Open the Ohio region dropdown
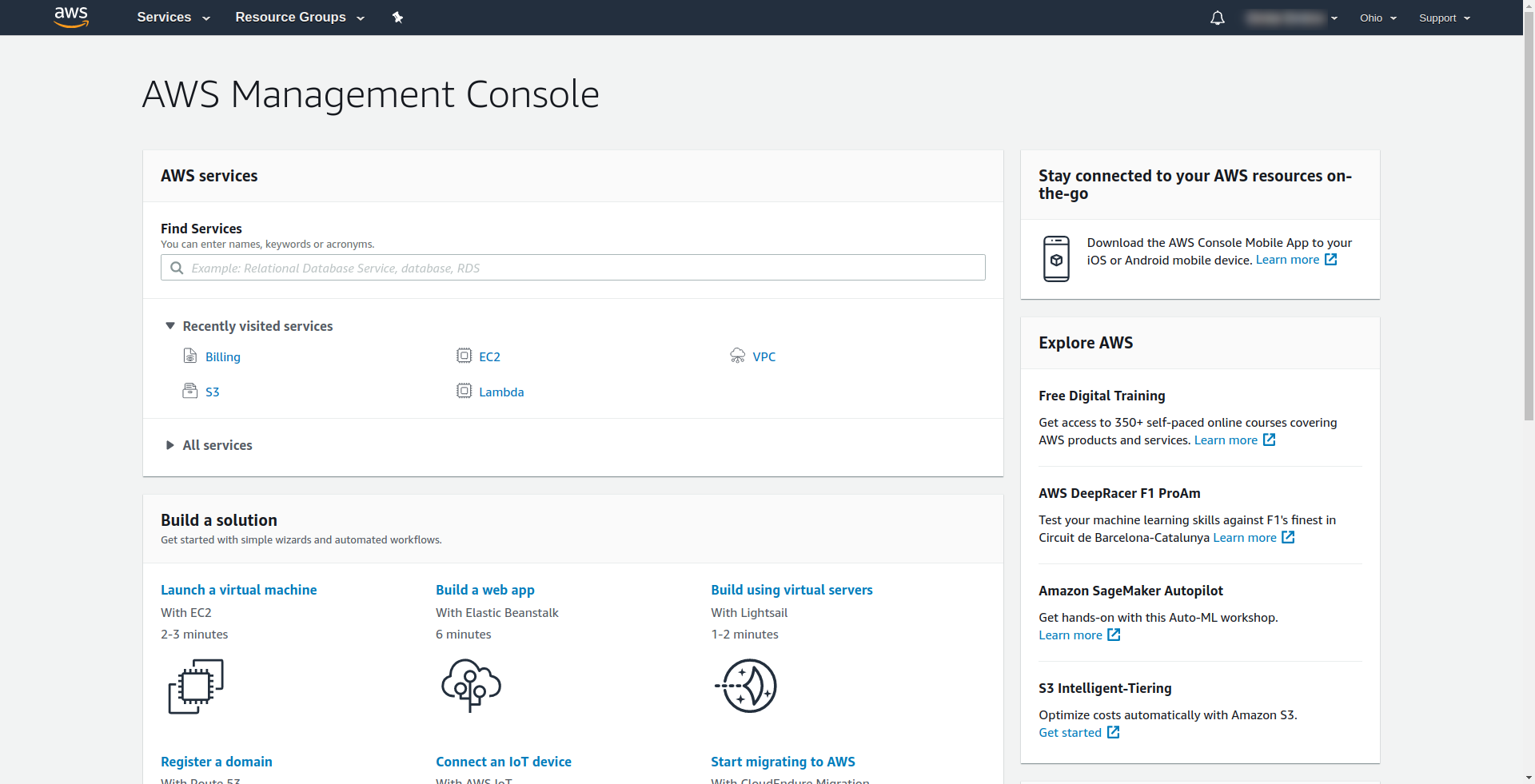This screenshot has height=784, width=1535. (1378, 18)
